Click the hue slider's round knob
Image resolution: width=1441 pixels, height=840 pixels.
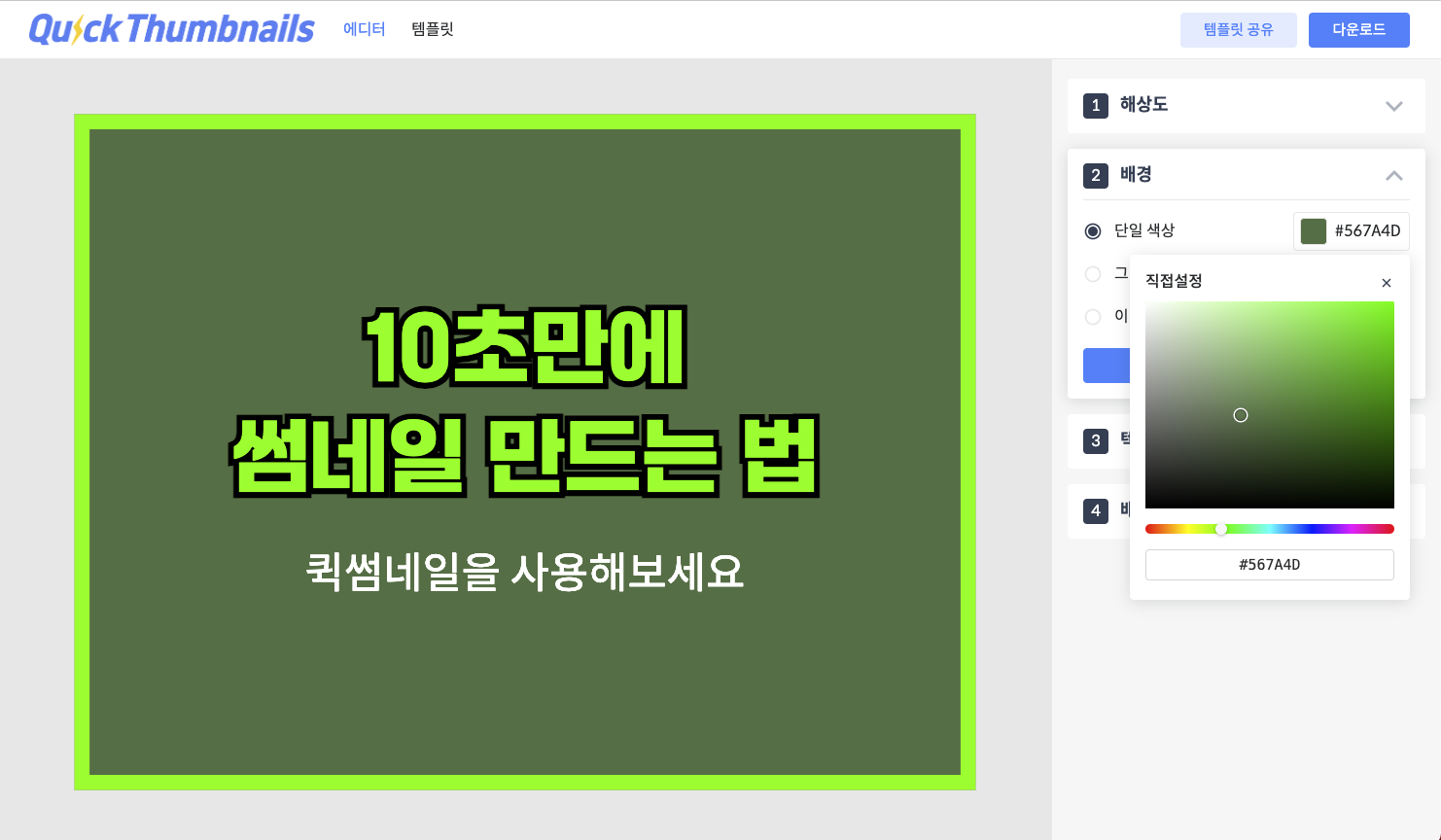[x=1221, y=529]
